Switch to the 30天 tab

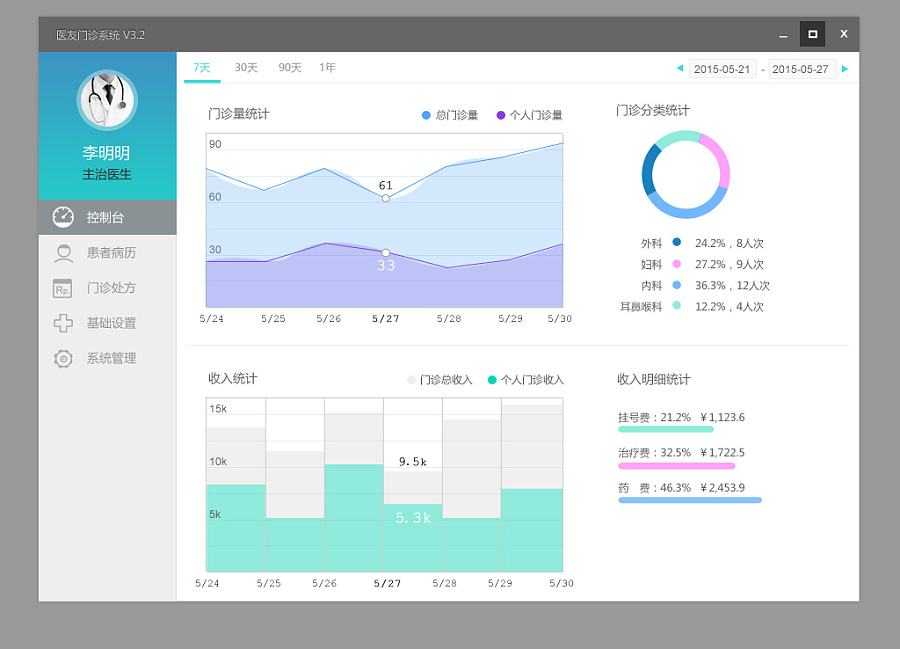pyautogui.click(x=246, y=68)
